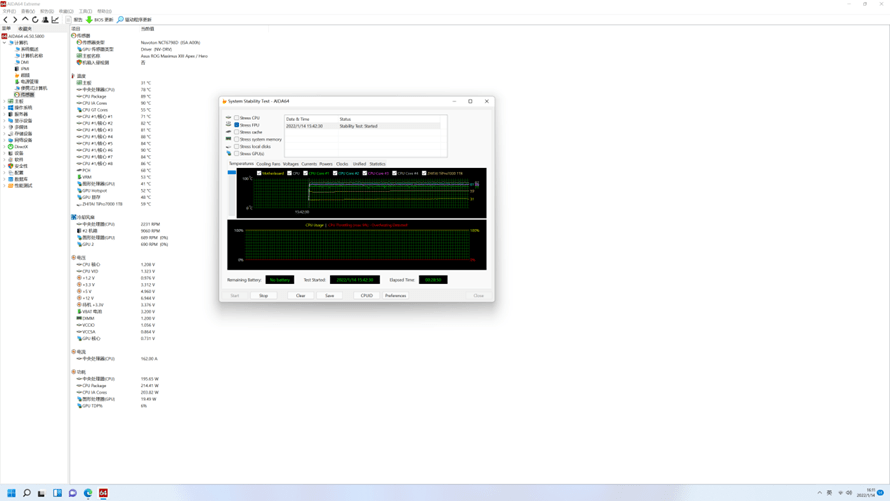Expand the server tree node

(5, 114)
